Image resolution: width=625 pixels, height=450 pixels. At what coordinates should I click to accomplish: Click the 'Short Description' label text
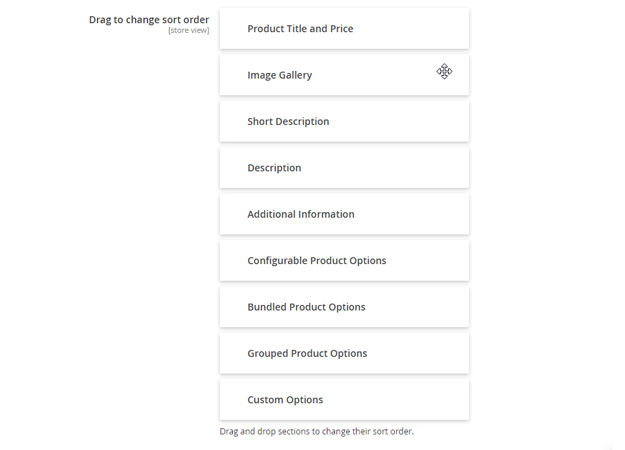288,122
